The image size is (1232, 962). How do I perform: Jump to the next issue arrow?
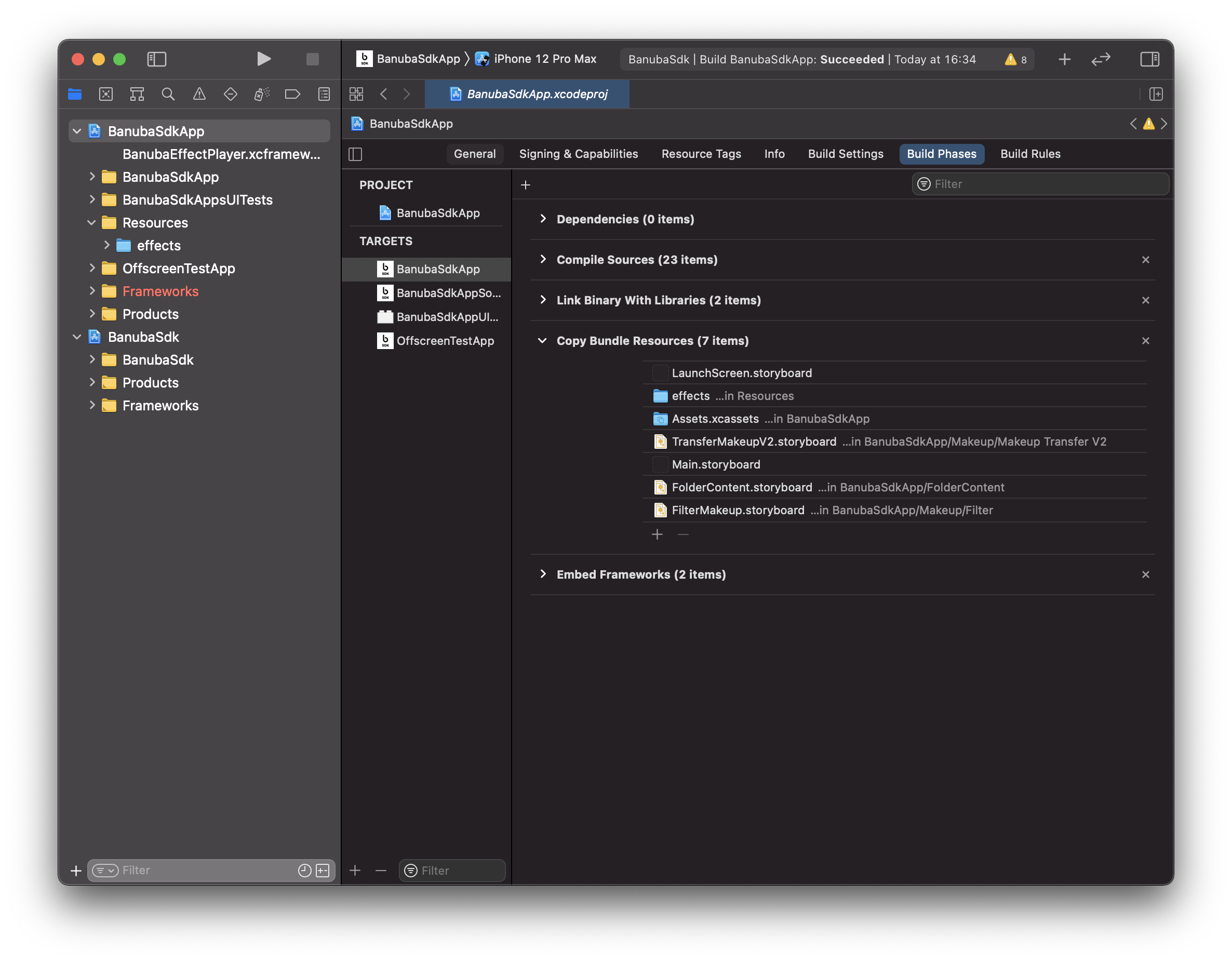tap(1164, 124)
